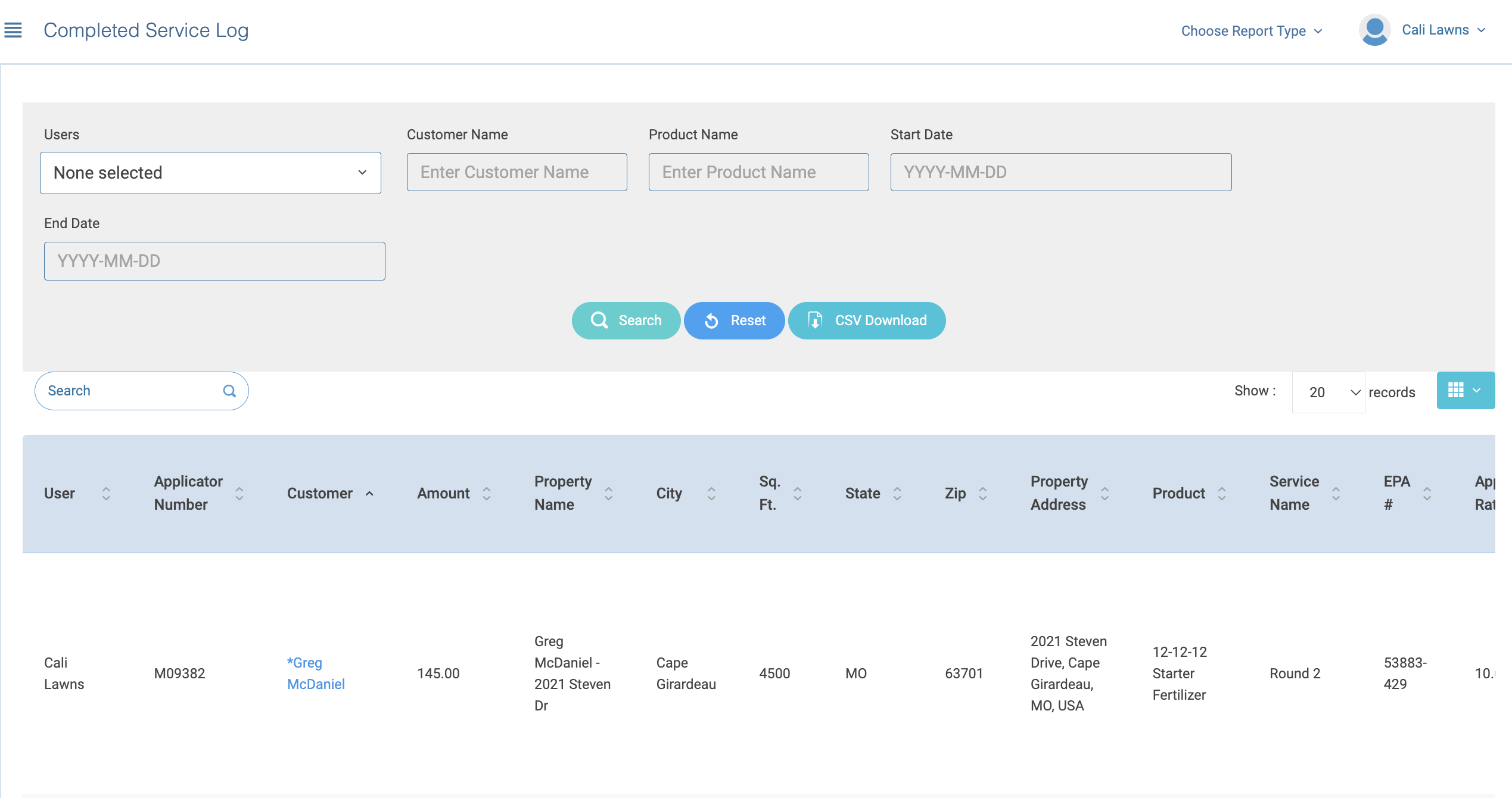
Task: Sort by City column arrows
Action: click(x=711, y=493)
